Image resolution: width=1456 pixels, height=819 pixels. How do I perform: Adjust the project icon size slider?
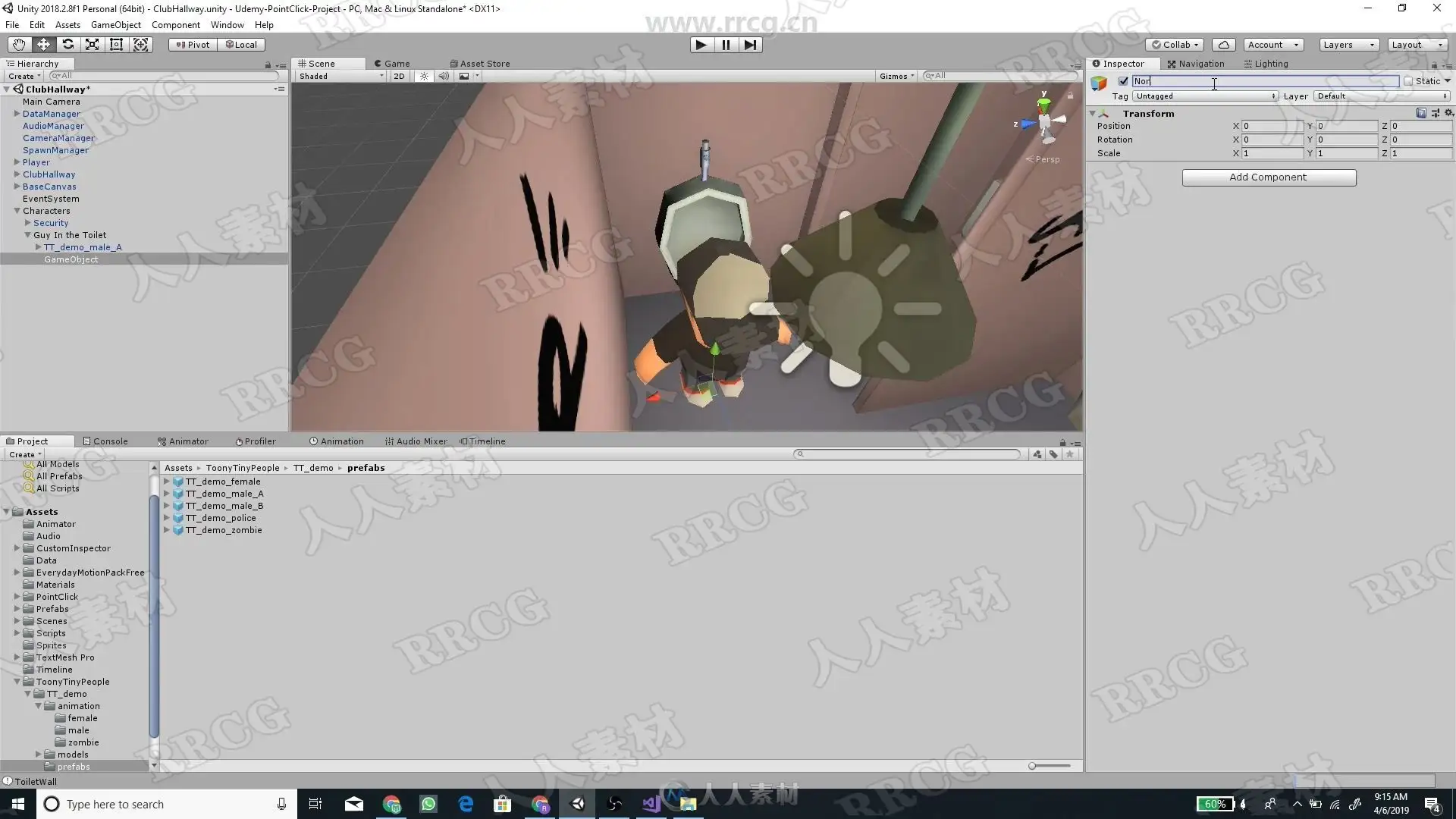[1033, 766]
